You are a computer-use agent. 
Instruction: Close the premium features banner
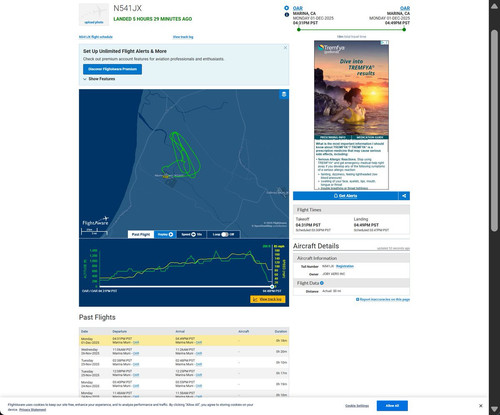pyautogui.click(x=285, y=48)
